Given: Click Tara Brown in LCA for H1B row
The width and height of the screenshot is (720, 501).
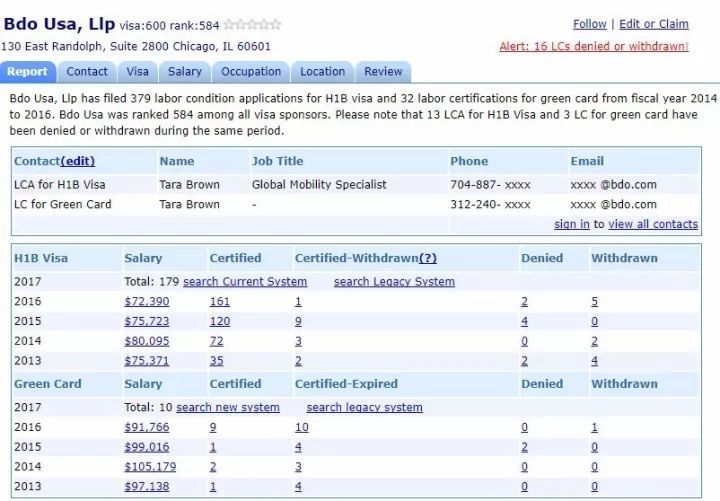Looking at the screenshot, I should tap(189, 185).
